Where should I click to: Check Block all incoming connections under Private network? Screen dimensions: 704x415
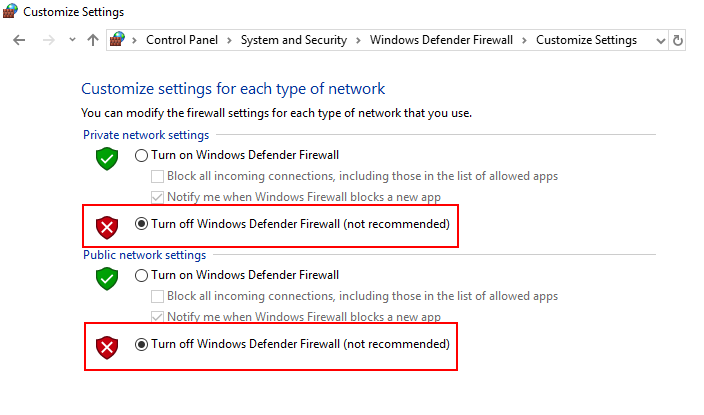click(x=157, y=176)
